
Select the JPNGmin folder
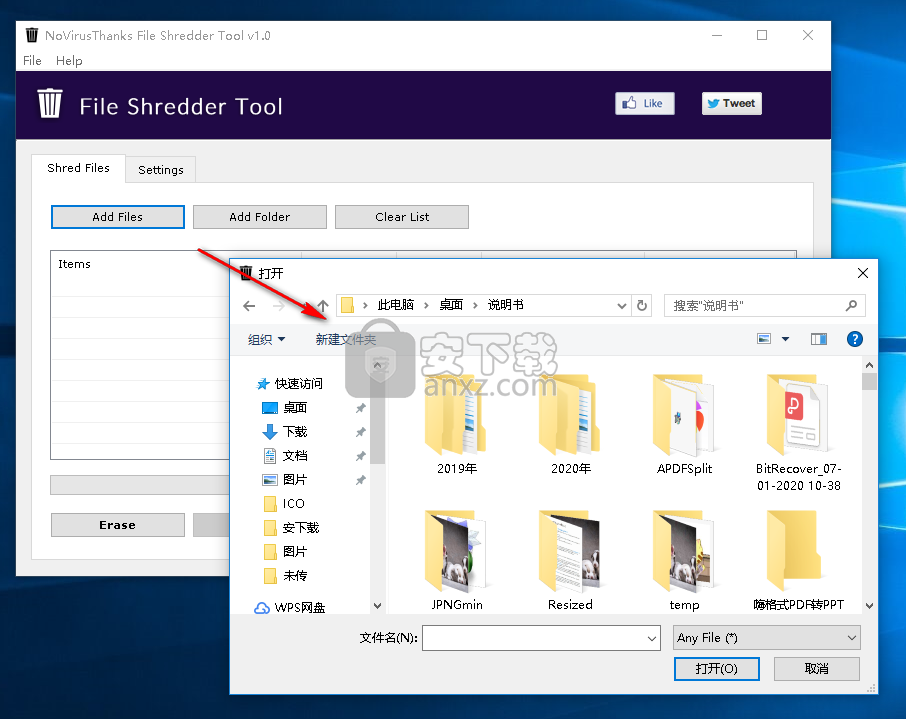456,561
